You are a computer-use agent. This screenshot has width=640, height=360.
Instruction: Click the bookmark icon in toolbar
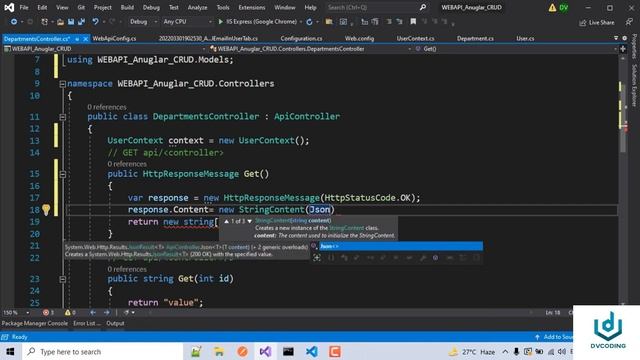pyautogui.click(x=413, y=22)
